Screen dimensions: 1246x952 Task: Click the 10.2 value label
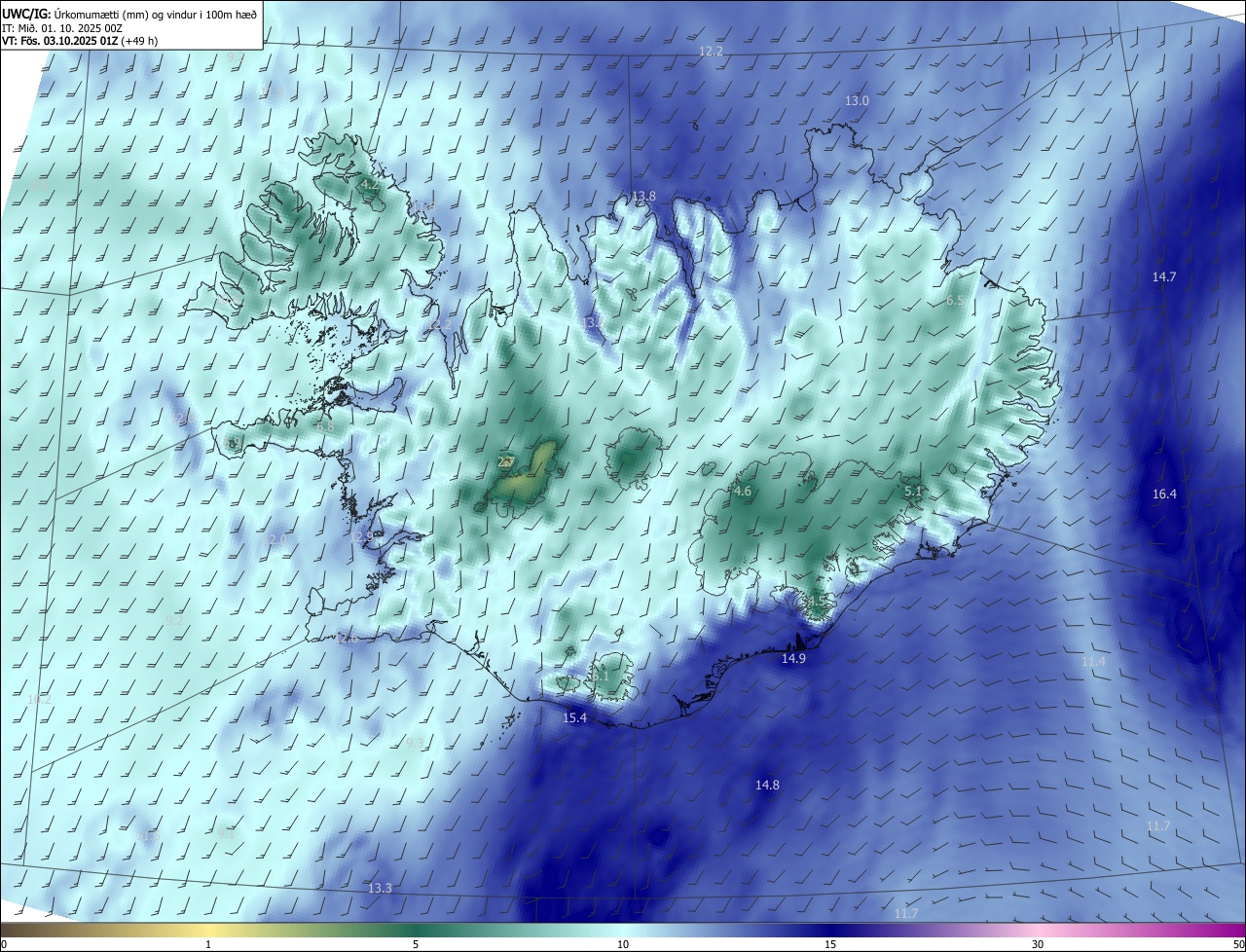(x=39, y=700)
